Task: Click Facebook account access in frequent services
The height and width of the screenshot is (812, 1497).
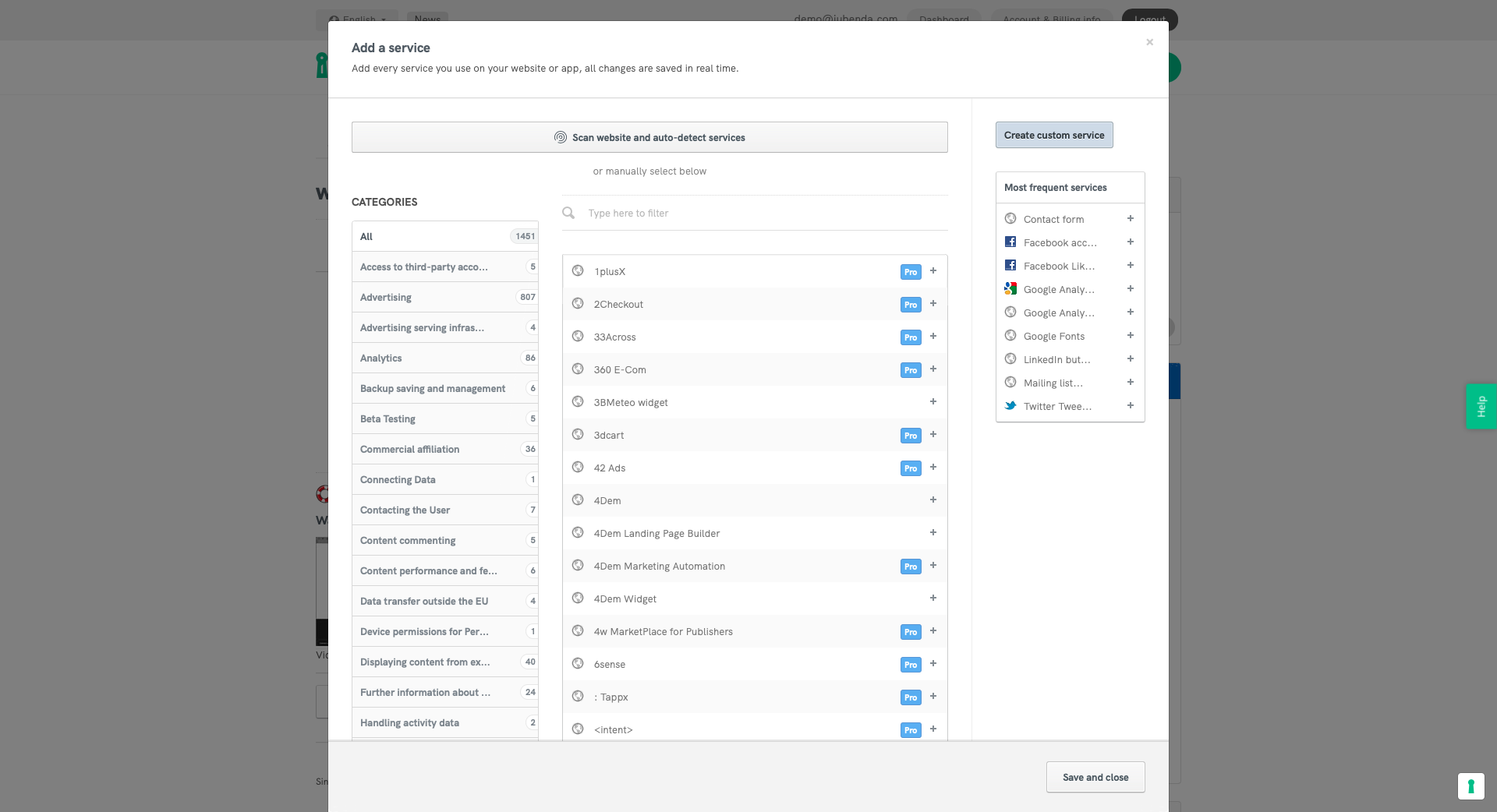Action: (1060, 242)
